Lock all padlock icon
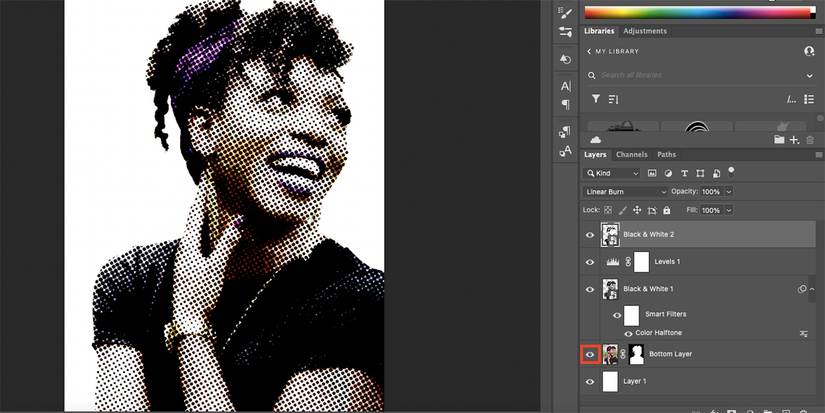The height and width of the screenshot is (413, 825). 667,210
